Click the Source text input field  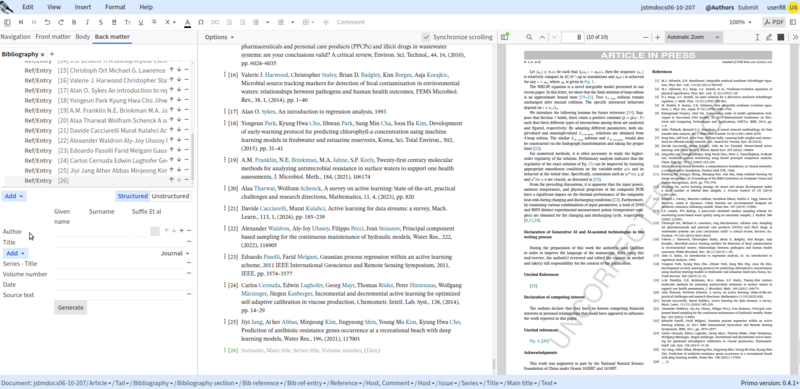(x=119, y=295)
